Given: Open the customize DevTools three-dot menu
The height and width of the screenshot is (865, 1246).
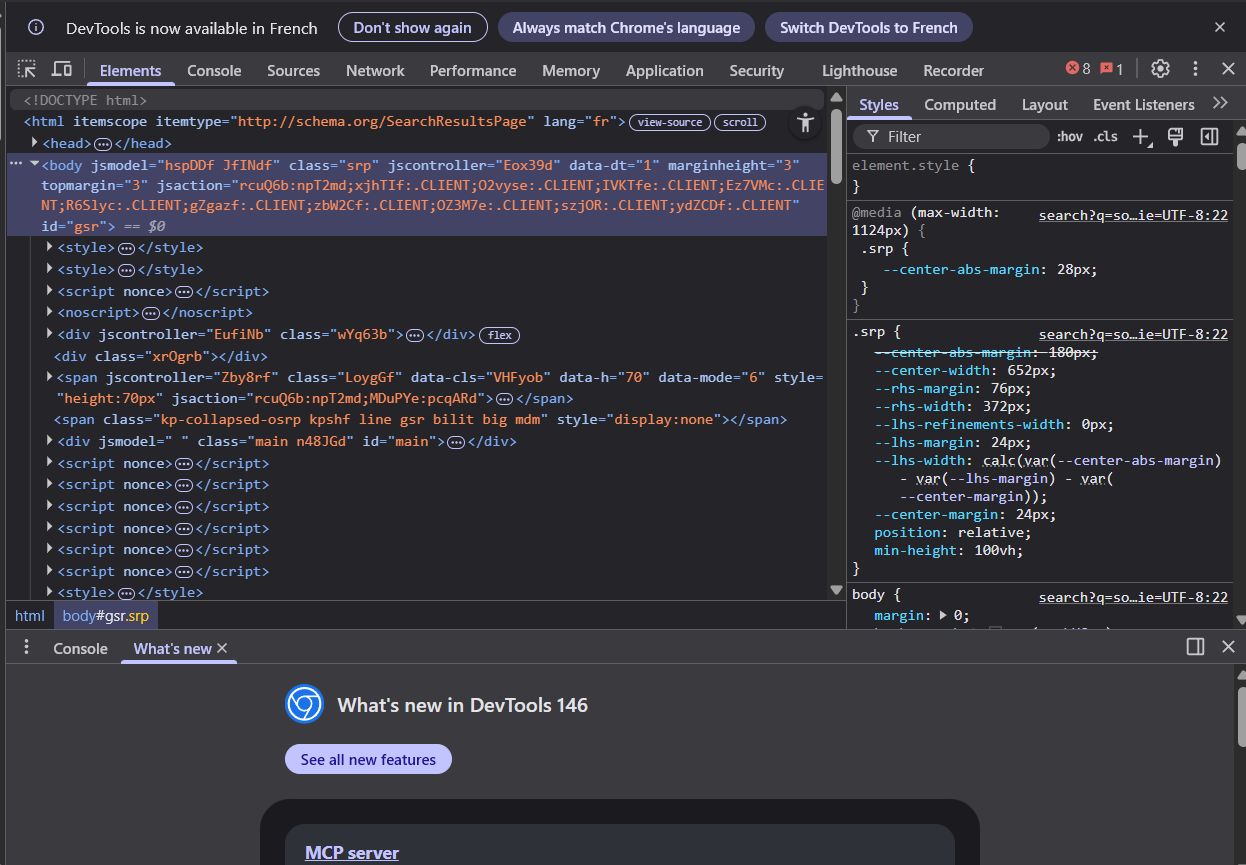Looking at the screenshot, I should (1195, 69).
